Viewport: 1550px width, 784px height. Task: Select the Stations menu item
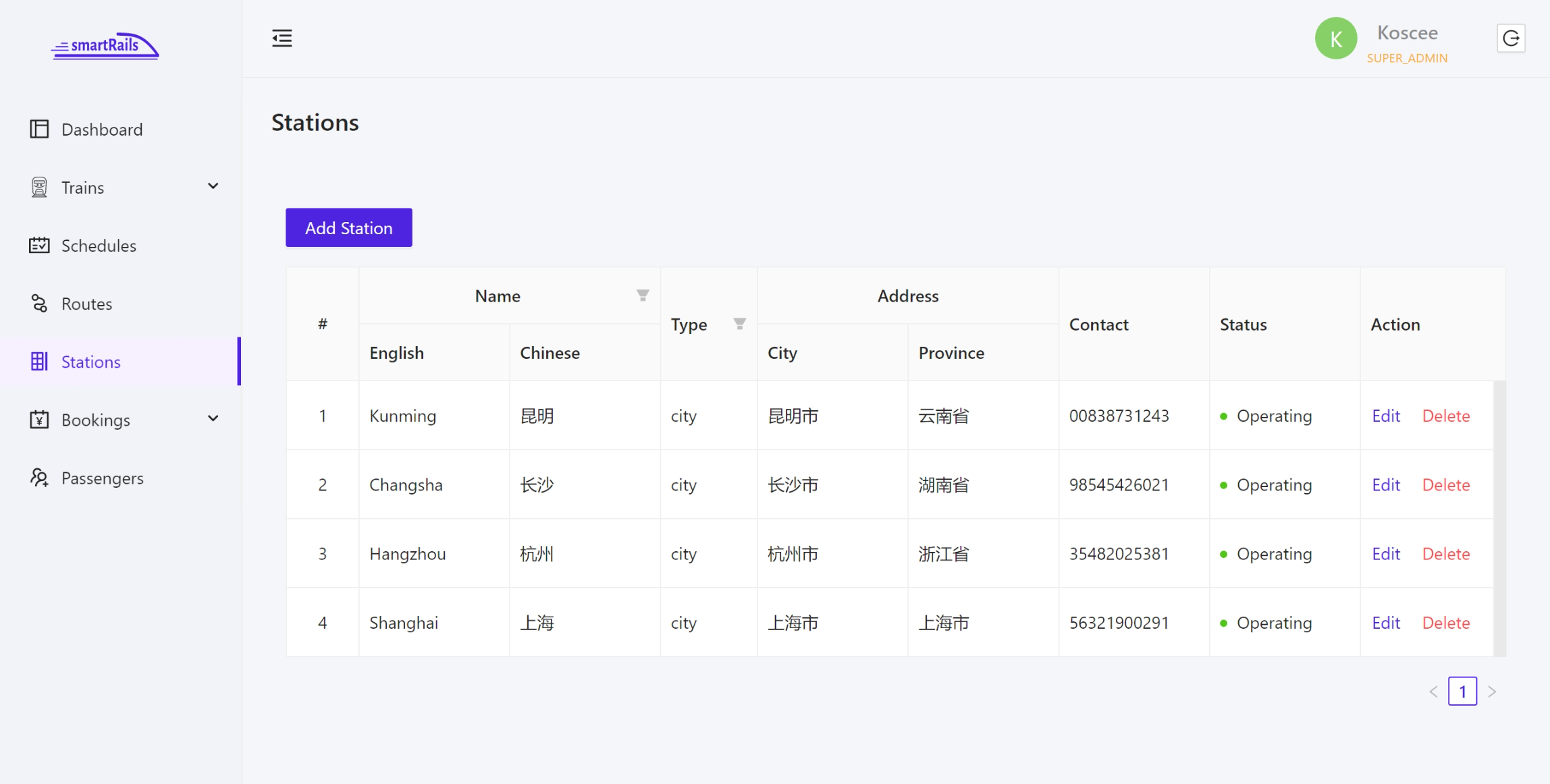click(x=90, y=362)
